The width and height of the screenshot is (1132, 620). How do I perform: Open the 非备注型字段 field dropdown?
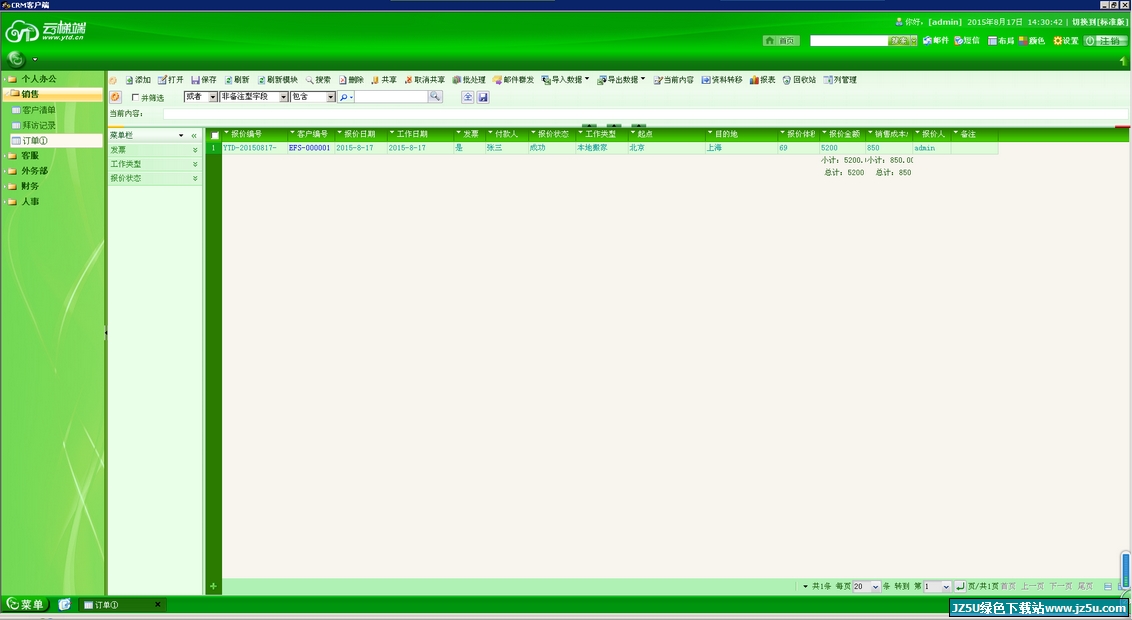click(x=254, y=97)
